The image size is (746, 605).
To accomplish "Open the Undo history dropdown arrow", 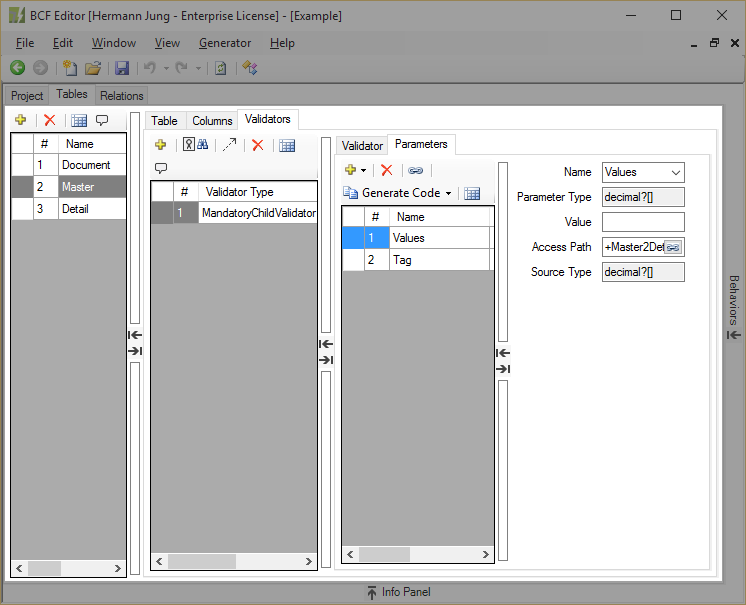I will pyautogui.click(x=166, y=68).
